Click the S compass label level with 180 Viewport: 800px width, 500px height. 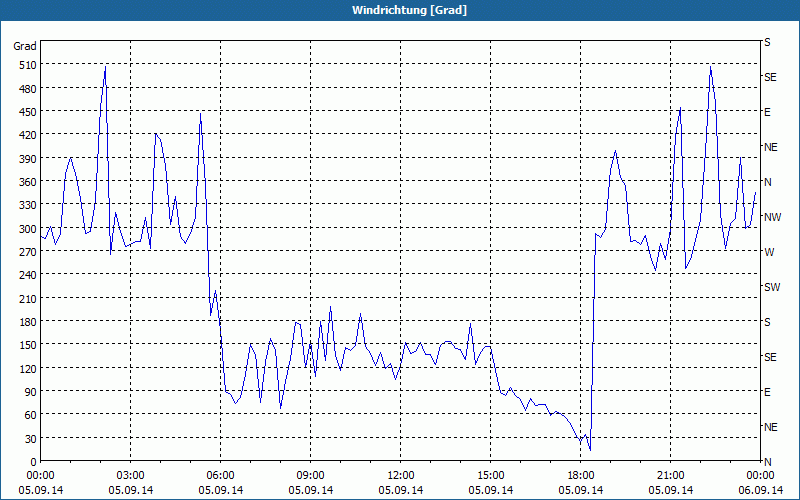[x=767, y=322]
